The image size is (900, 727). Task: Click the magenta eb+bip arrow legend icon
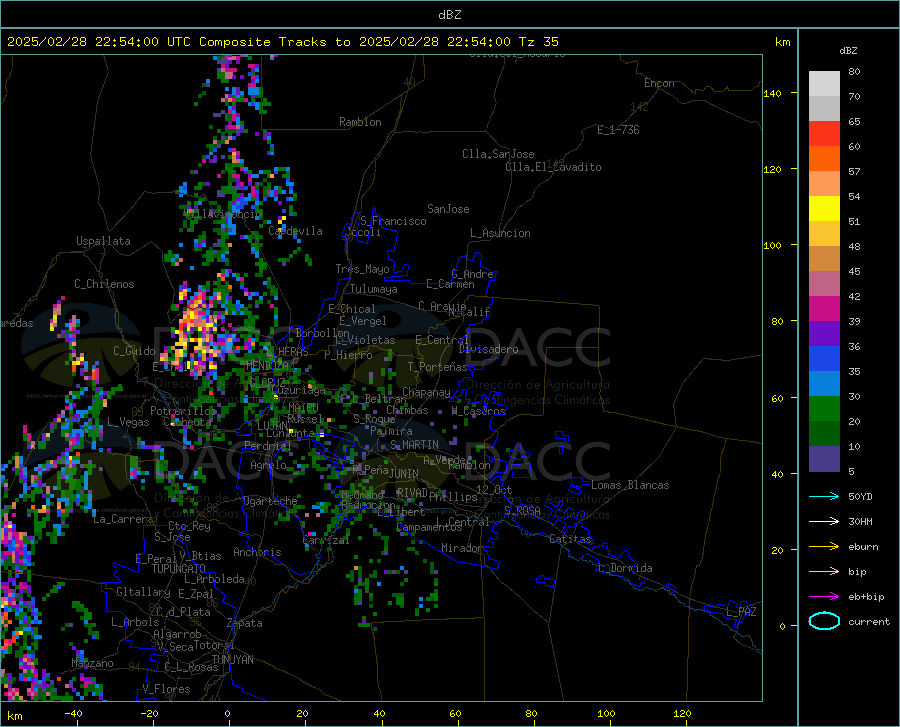[824, 596]
